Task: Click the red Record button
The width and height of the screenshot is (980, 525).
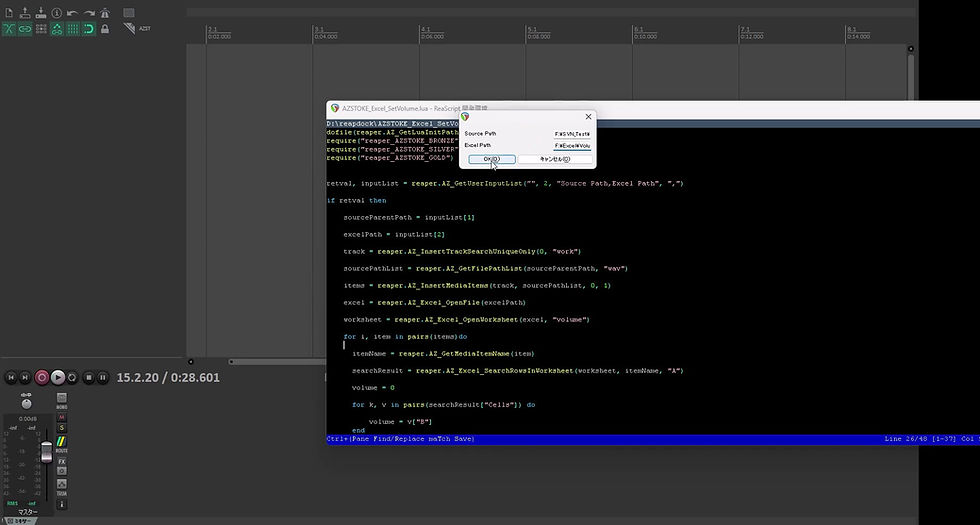Action: [x=42, y=378]
